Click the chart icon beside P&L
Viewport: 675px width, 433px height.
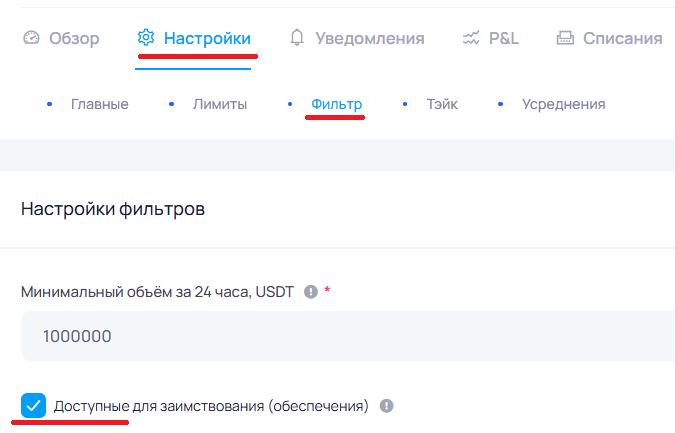click(471, 38)
